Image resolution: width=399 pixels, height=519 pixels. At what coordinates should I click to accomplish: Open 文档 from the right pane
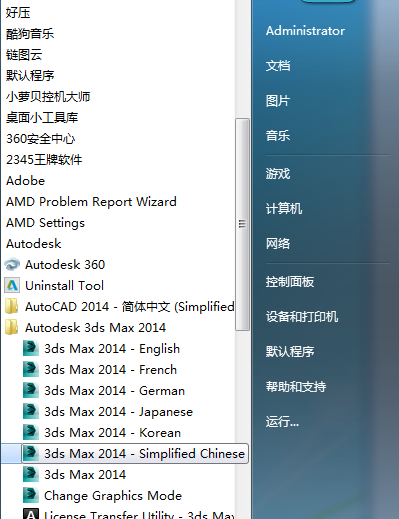point(278,66)
